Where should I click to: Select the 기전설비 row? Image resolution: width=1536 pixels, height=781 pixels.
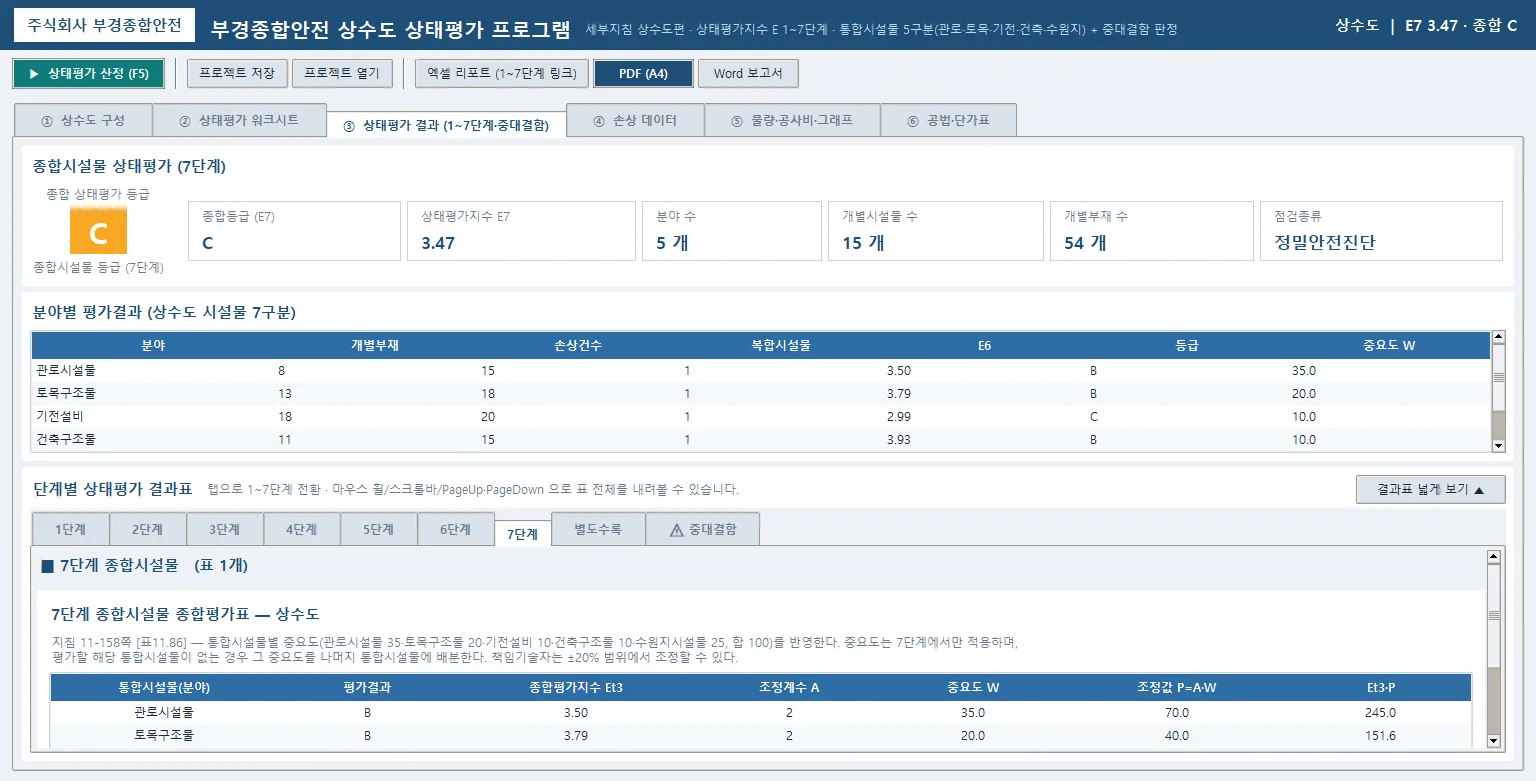[761, 416]
